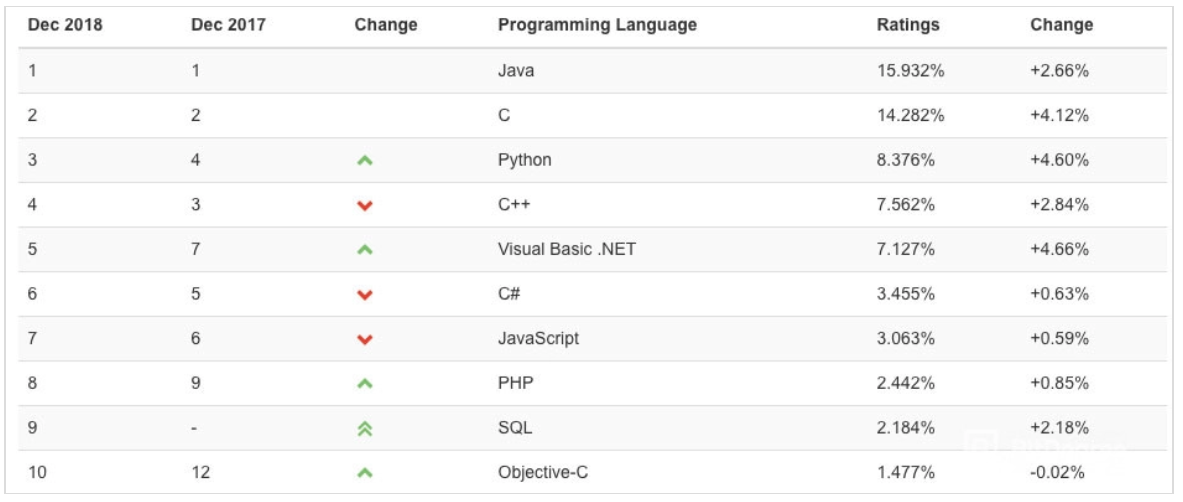1183x502 pixels.
Task: Click the +4.66% change value
Action: click(x=1059, y=249)
